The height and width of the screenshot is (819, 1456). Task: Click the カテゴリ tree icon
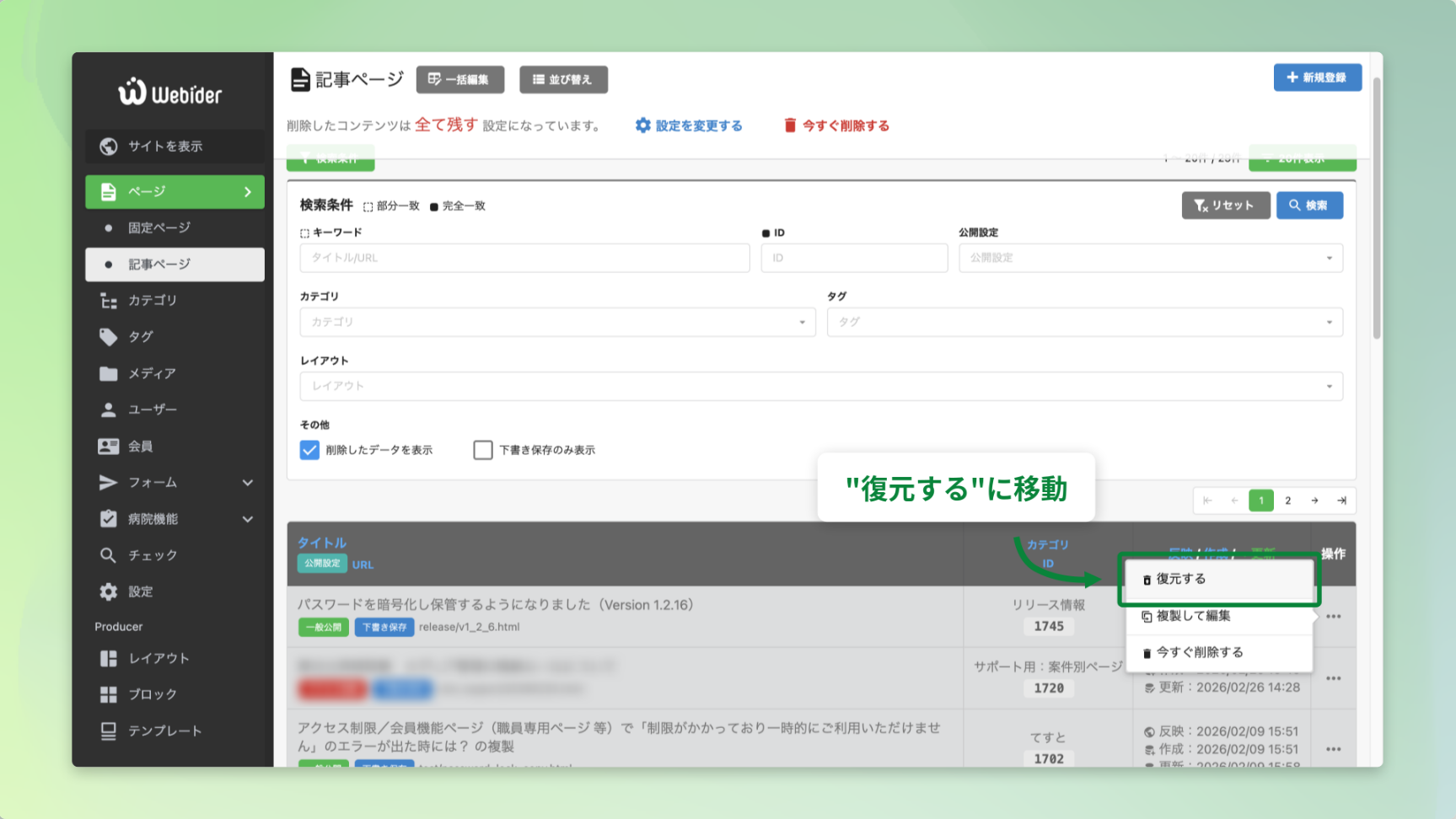pyautogui.click(x=108, y=300)
